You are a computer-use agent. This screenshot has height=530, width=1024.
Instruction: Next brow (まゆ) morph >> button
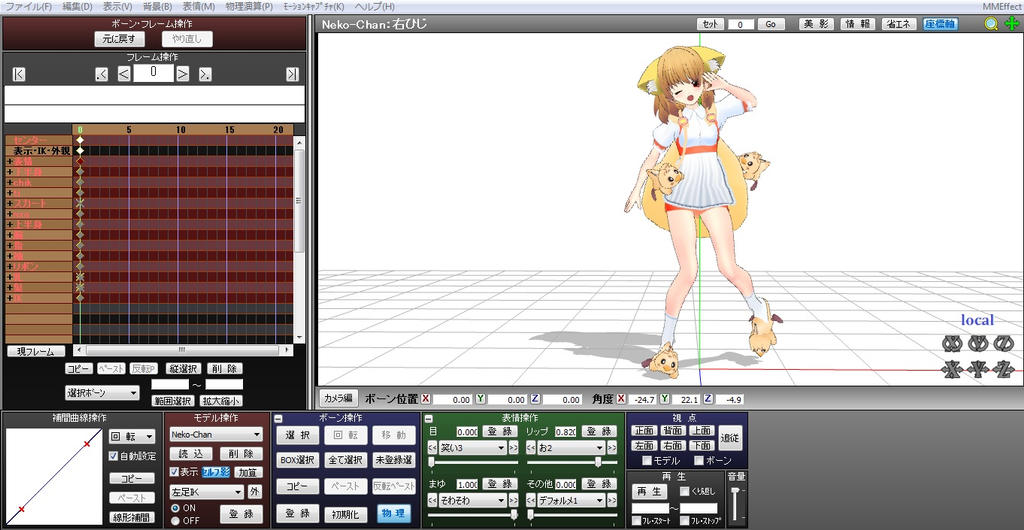(x=513, y=501)
